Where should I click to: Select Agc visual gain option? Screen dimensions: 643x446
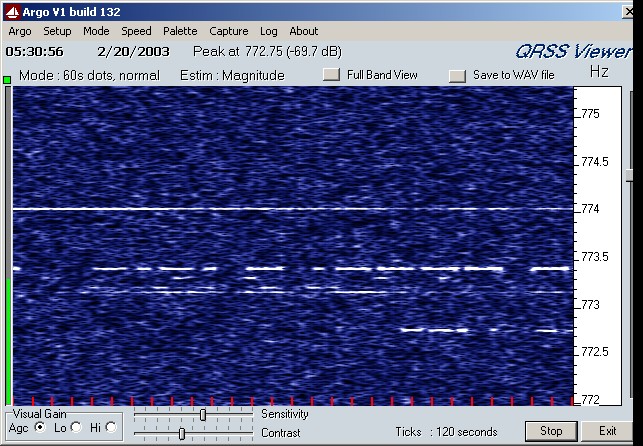[x=40, y=428]
